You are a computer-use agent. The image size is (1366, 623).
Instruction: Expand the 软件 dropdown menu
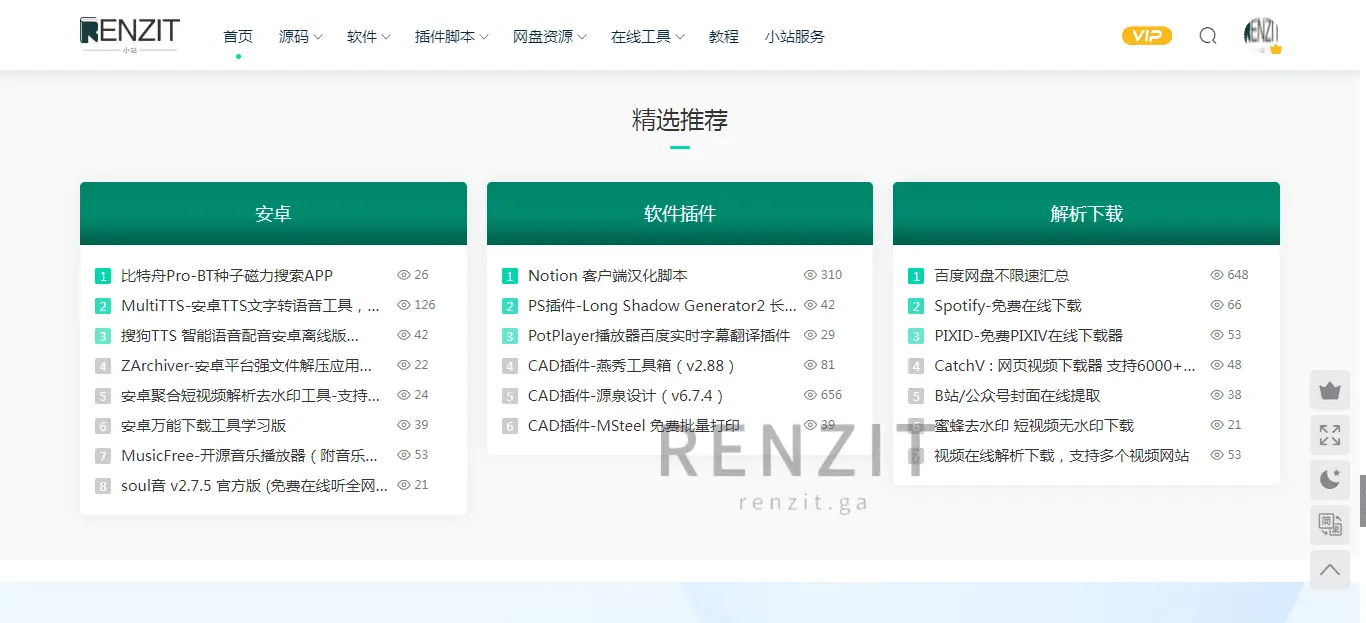click(x=368, y=37)
